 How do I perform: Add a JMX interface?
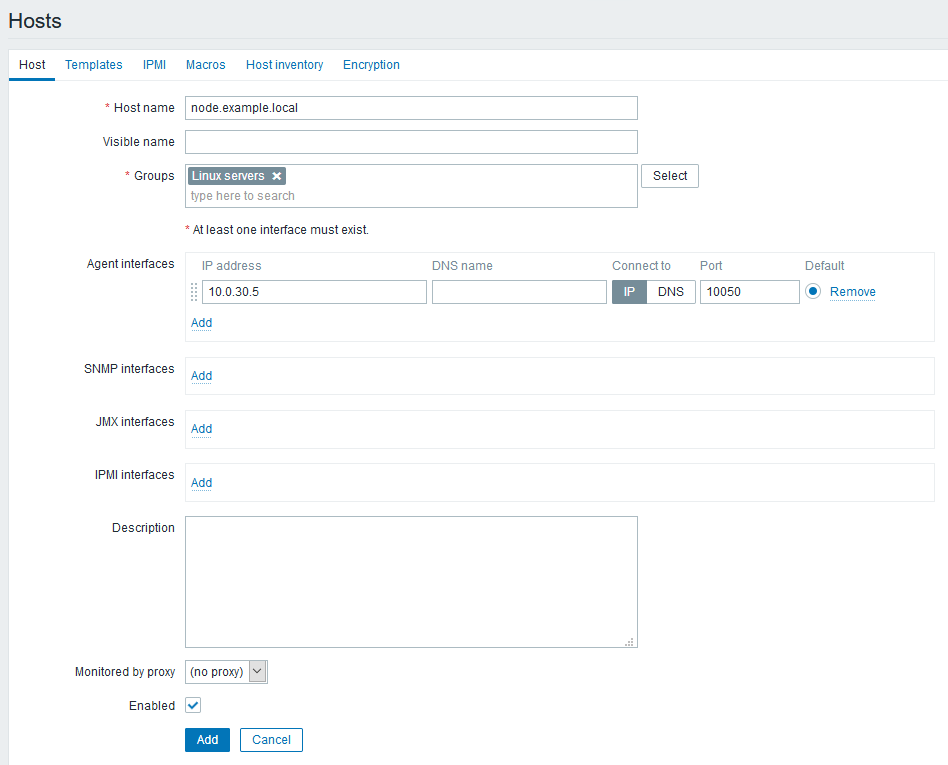[200, 429]
